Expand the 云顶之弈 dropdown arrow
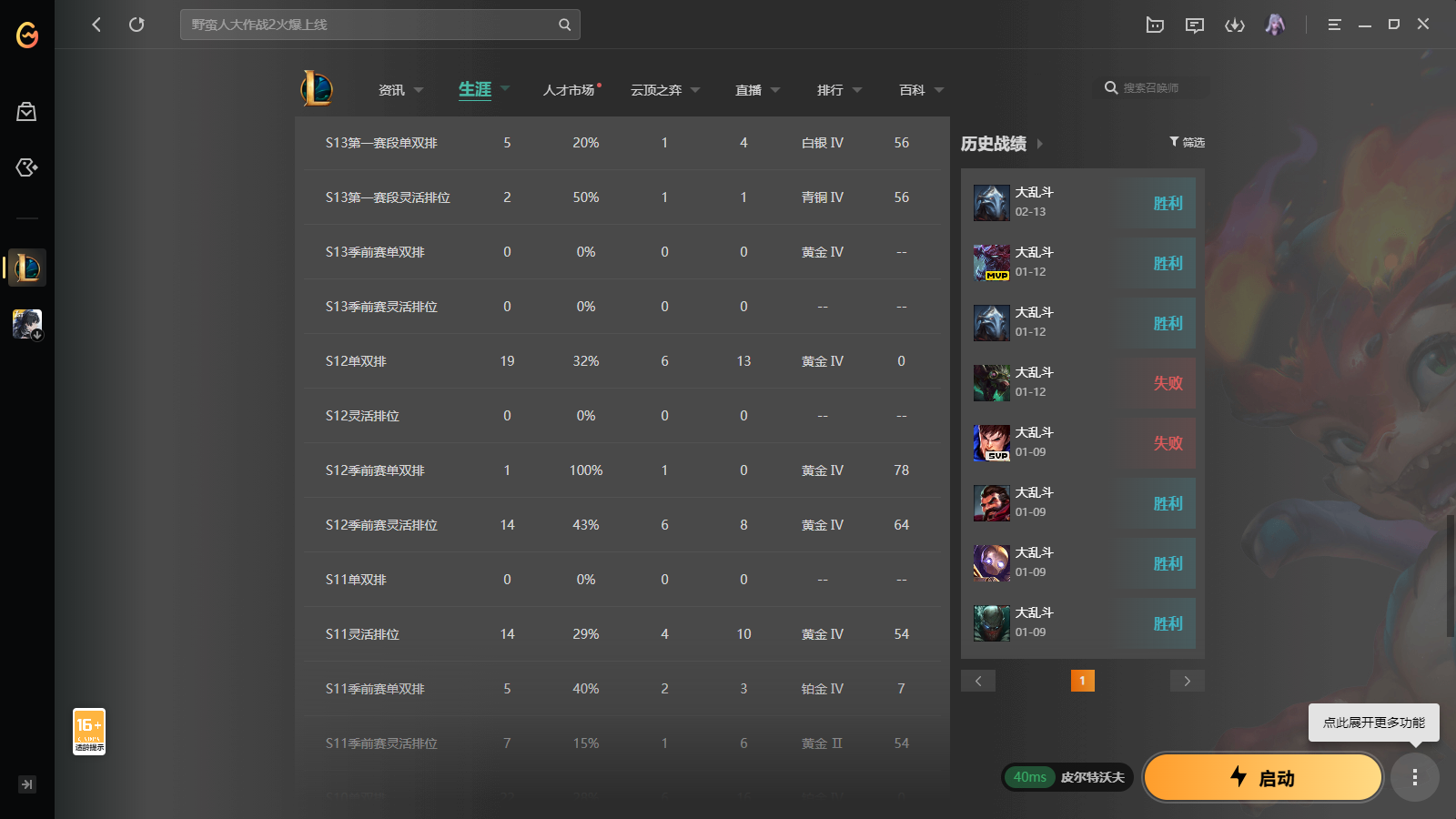 (x=695, y=90)
